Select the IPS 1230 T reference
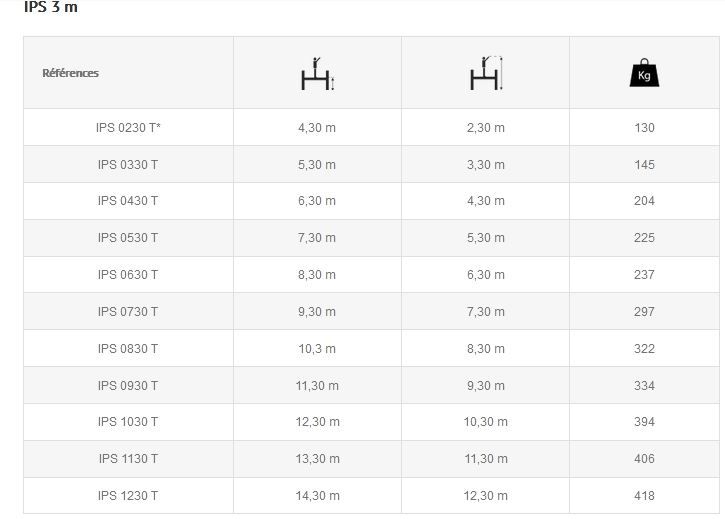Viewport: 725px width, 519px height. click(x=128, y=496)
